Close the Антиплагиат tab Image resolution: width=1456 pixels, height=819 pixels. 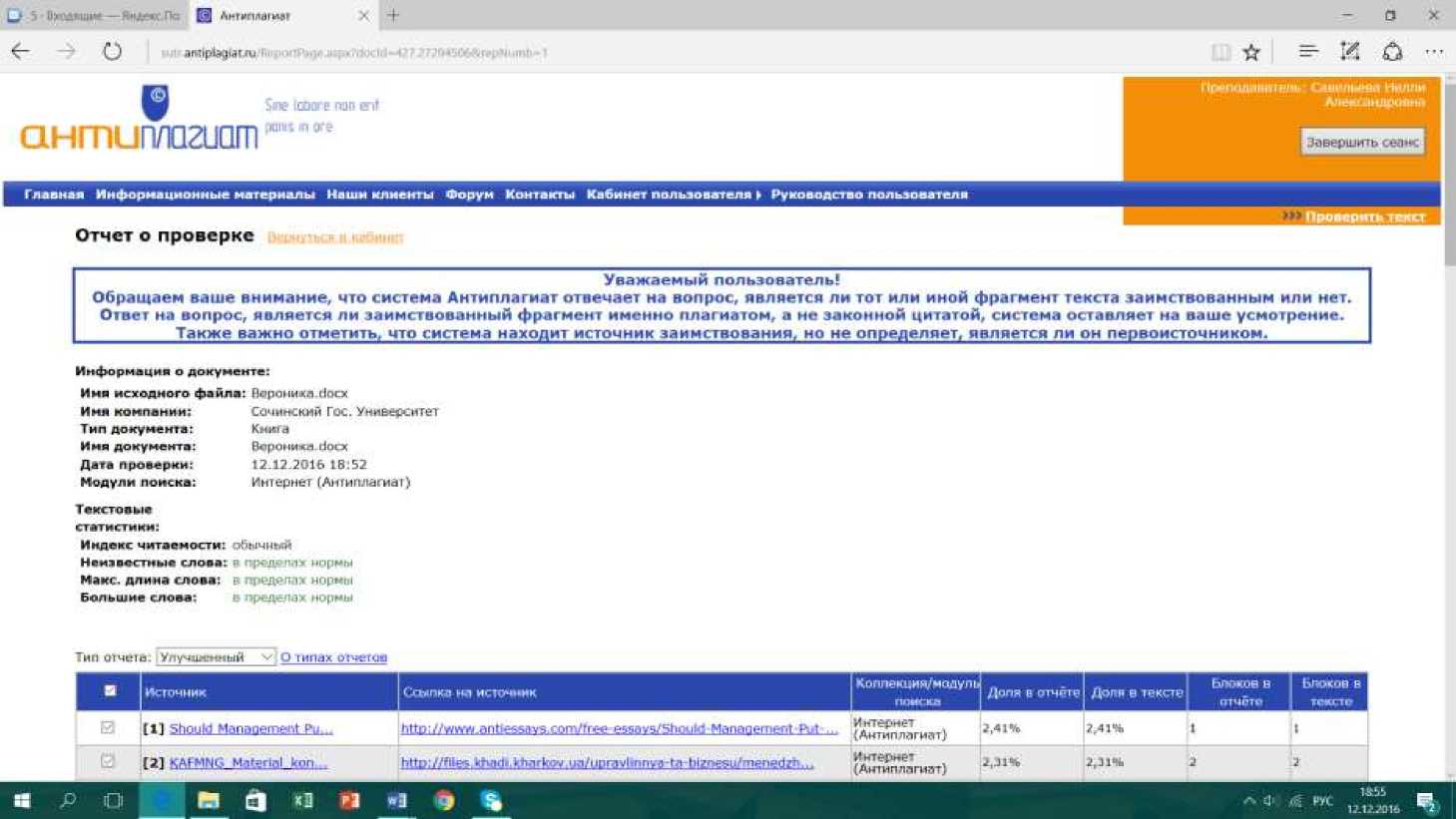(x=363, y=15)
